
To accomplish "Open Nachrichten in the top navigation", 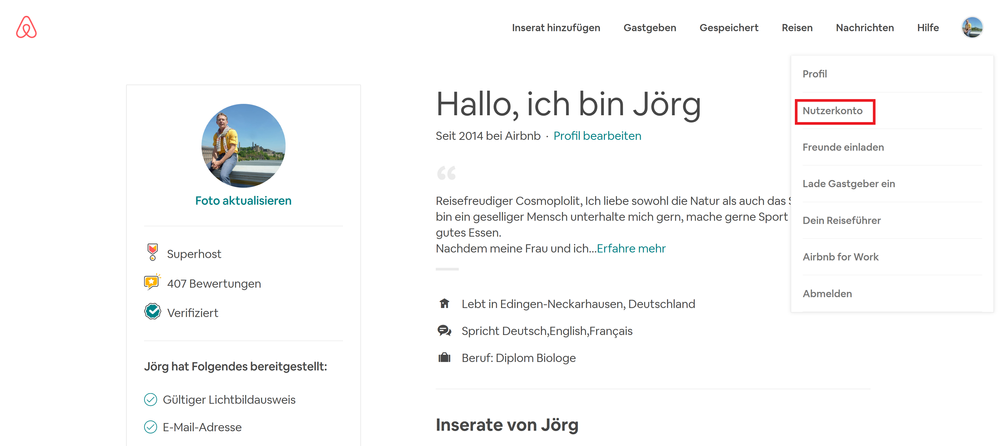I will 865,28.
